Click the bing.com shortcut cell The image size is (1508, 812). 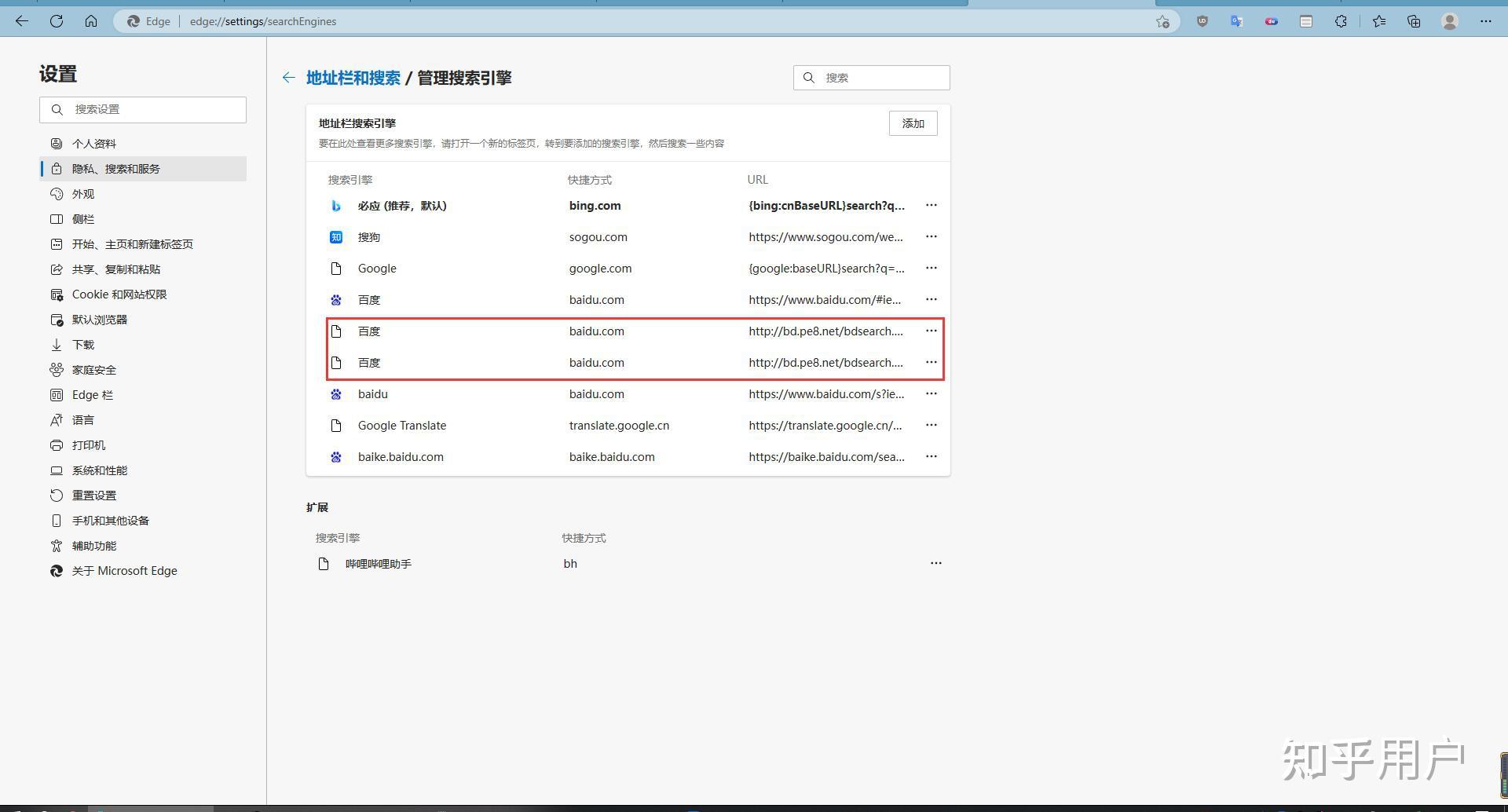pyautogui.click(x=595, y=206)
